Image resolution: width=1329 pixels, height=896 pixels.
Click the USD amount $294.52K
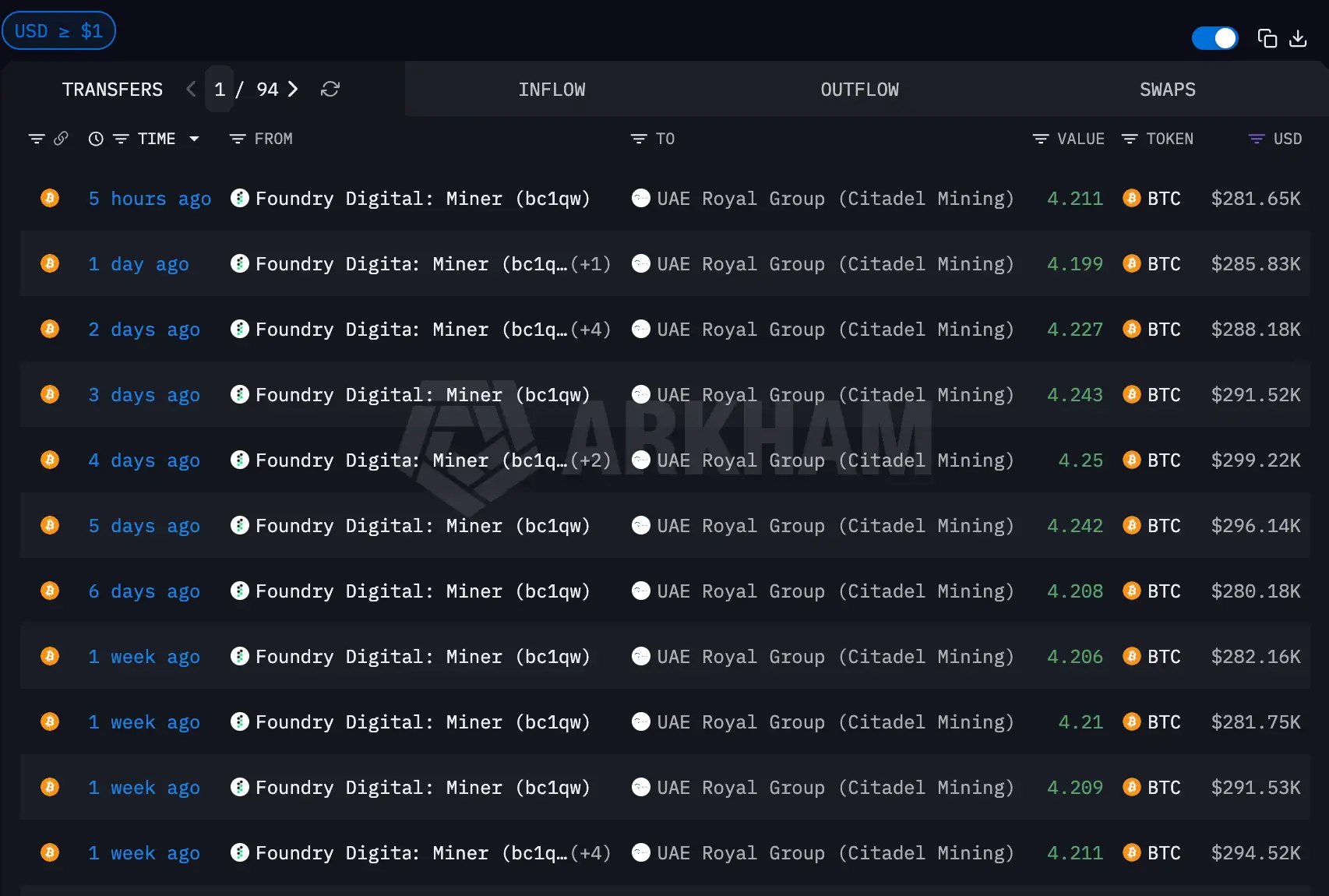pos(1256,853)
